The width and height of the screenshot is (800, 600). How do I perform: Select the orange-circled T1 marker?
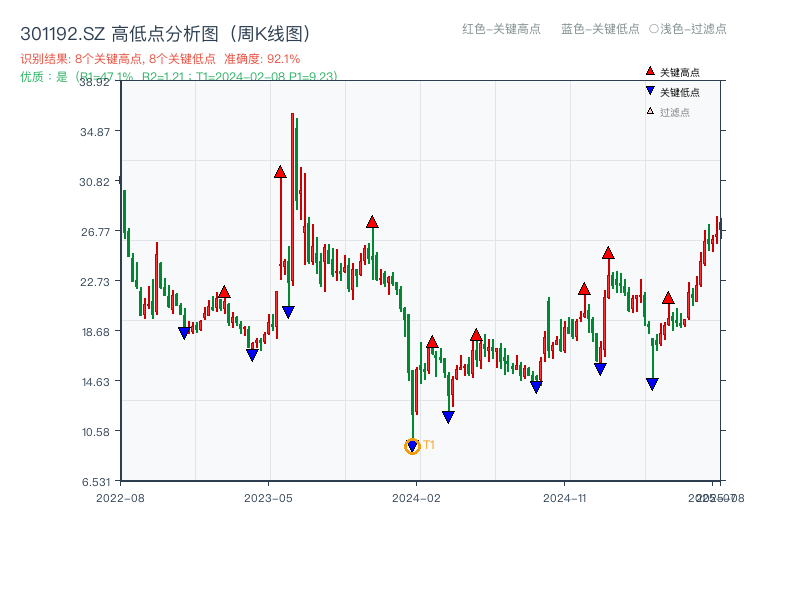(412, 445)
